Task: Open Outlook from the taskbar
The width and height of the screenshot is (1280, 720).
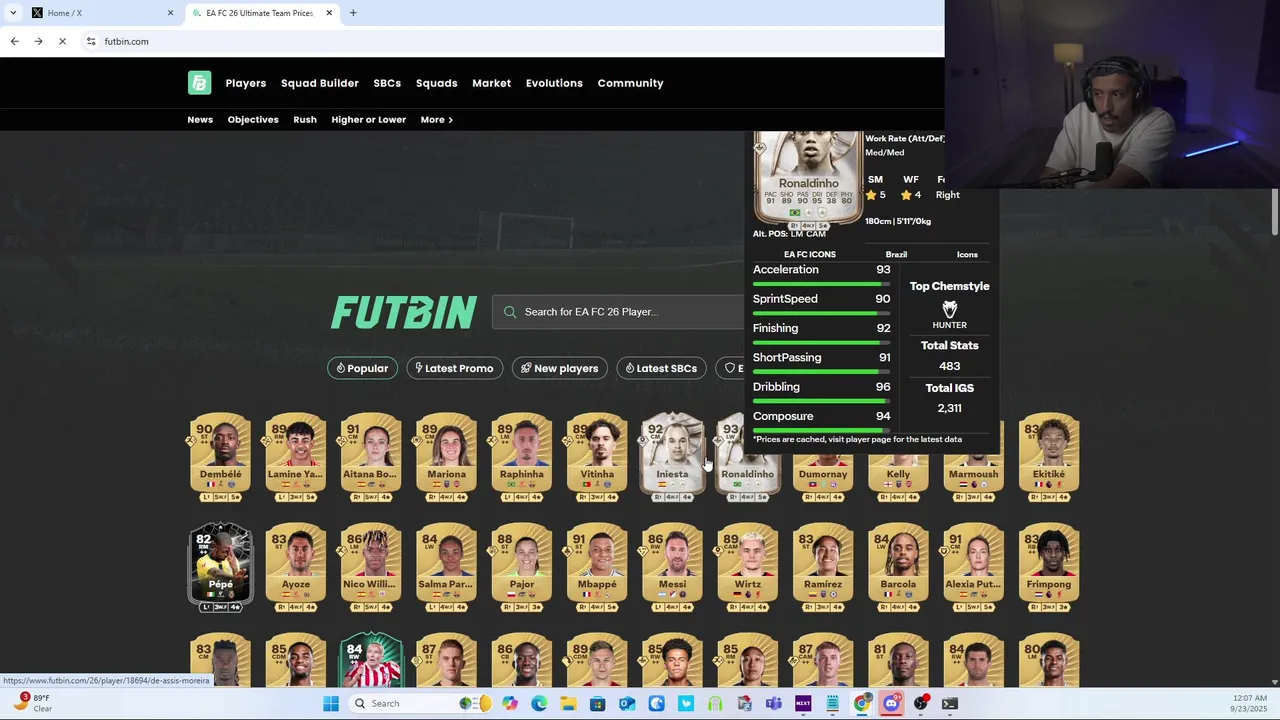Action: click(x=627, y=703)
